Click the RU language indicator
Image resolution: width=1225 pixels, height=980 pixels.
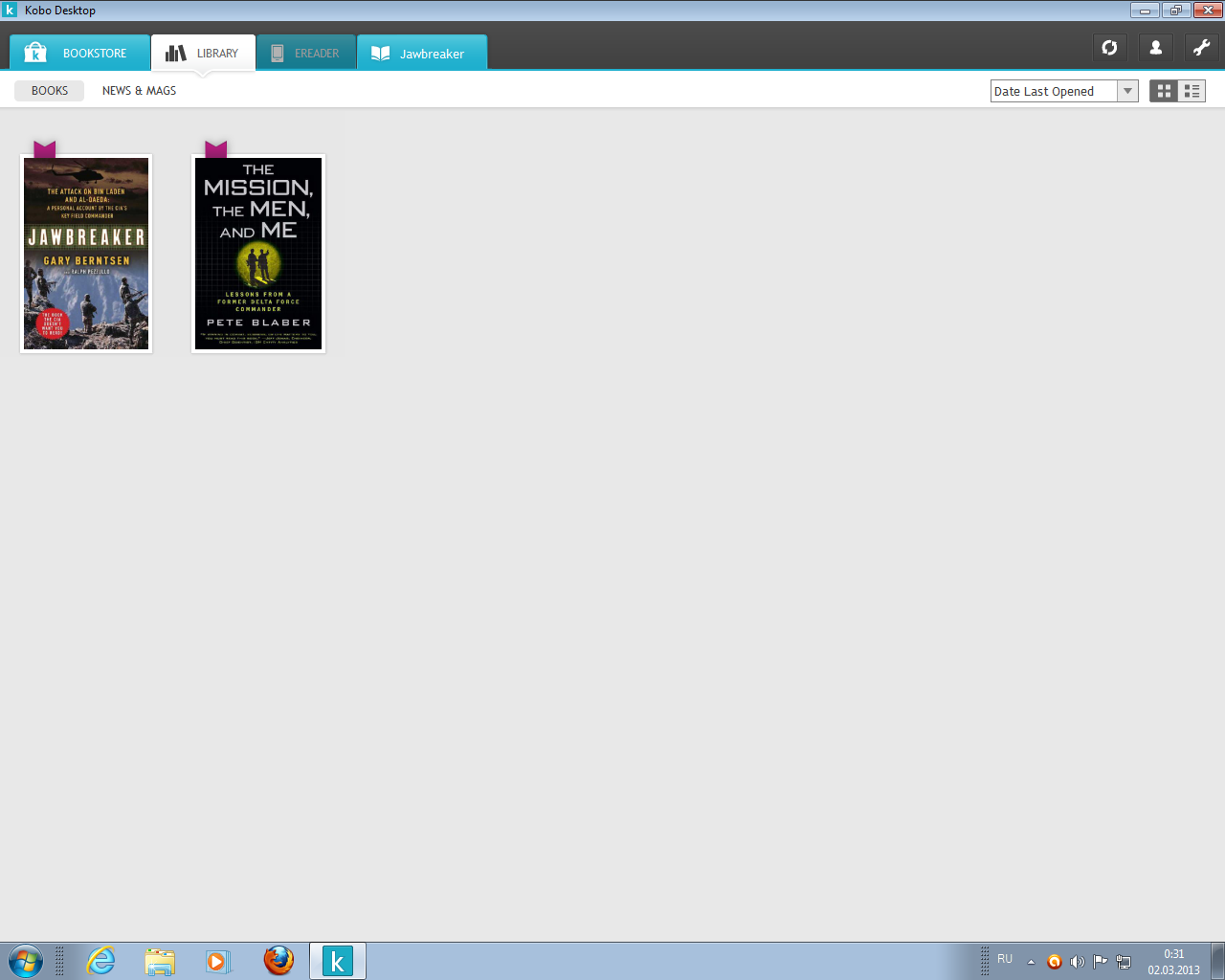click(x=1005, y=959)
